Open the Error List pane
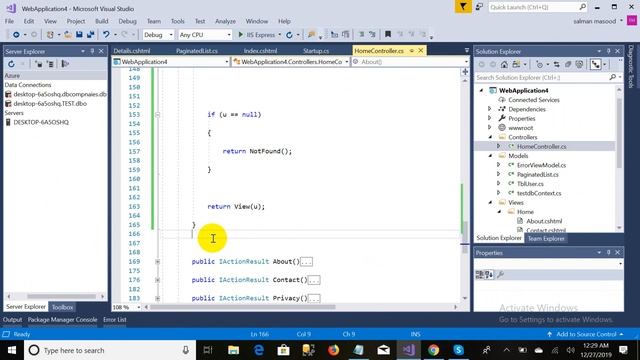The width and height of the screenshot is (640, 360). (115, 320)
